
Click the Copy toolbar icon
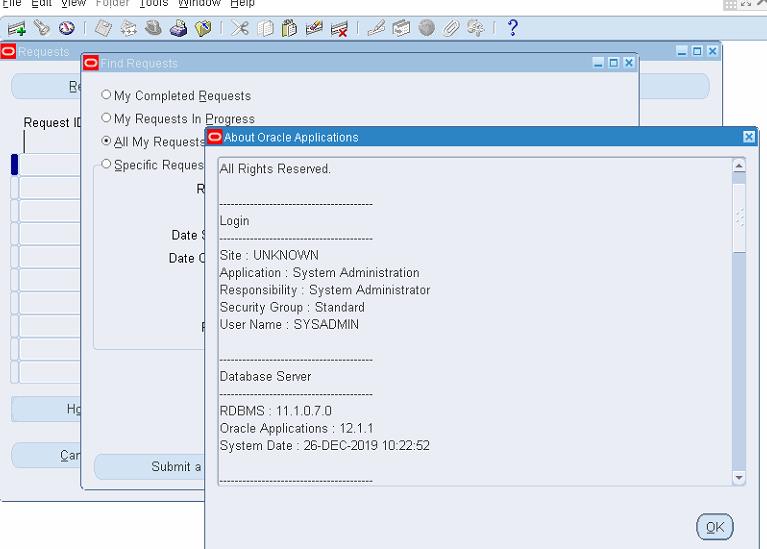[265, 28]
